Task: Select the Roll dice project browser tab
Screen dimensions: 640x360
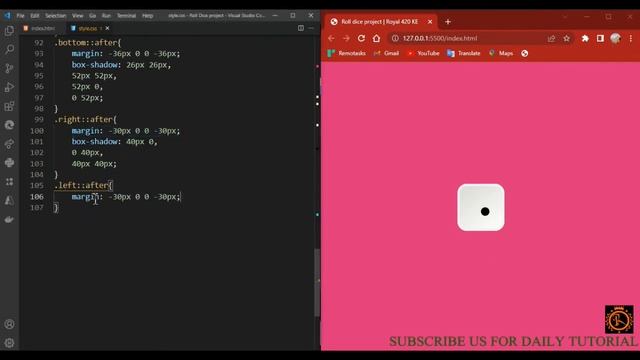Action: click(380, 22)
